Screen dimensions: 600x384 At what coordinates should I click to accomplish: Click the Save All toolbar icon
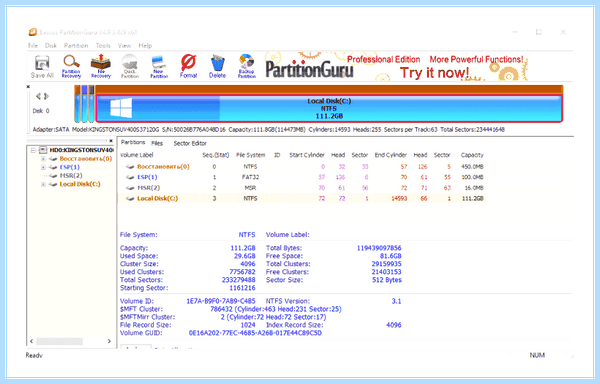(42, 67)
